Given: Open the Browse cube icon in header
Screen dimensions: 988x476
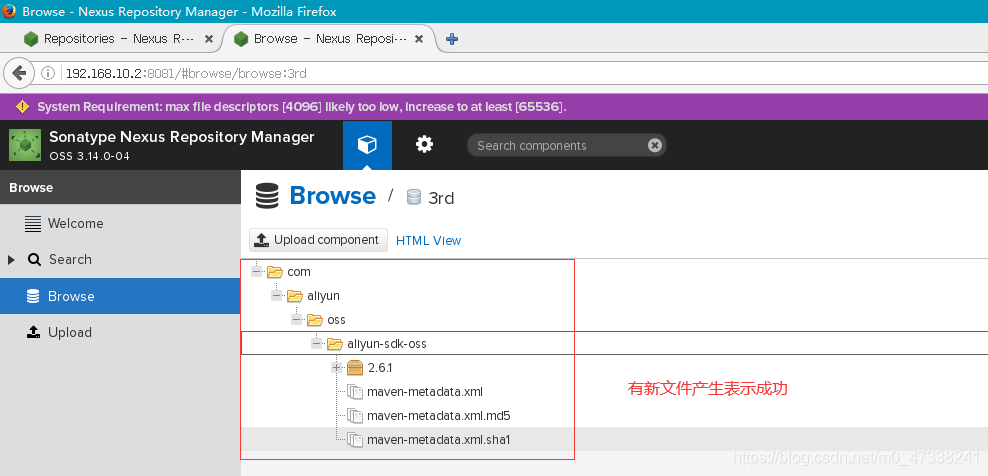Looking at the screenshot, I should (x=367, y=145).
